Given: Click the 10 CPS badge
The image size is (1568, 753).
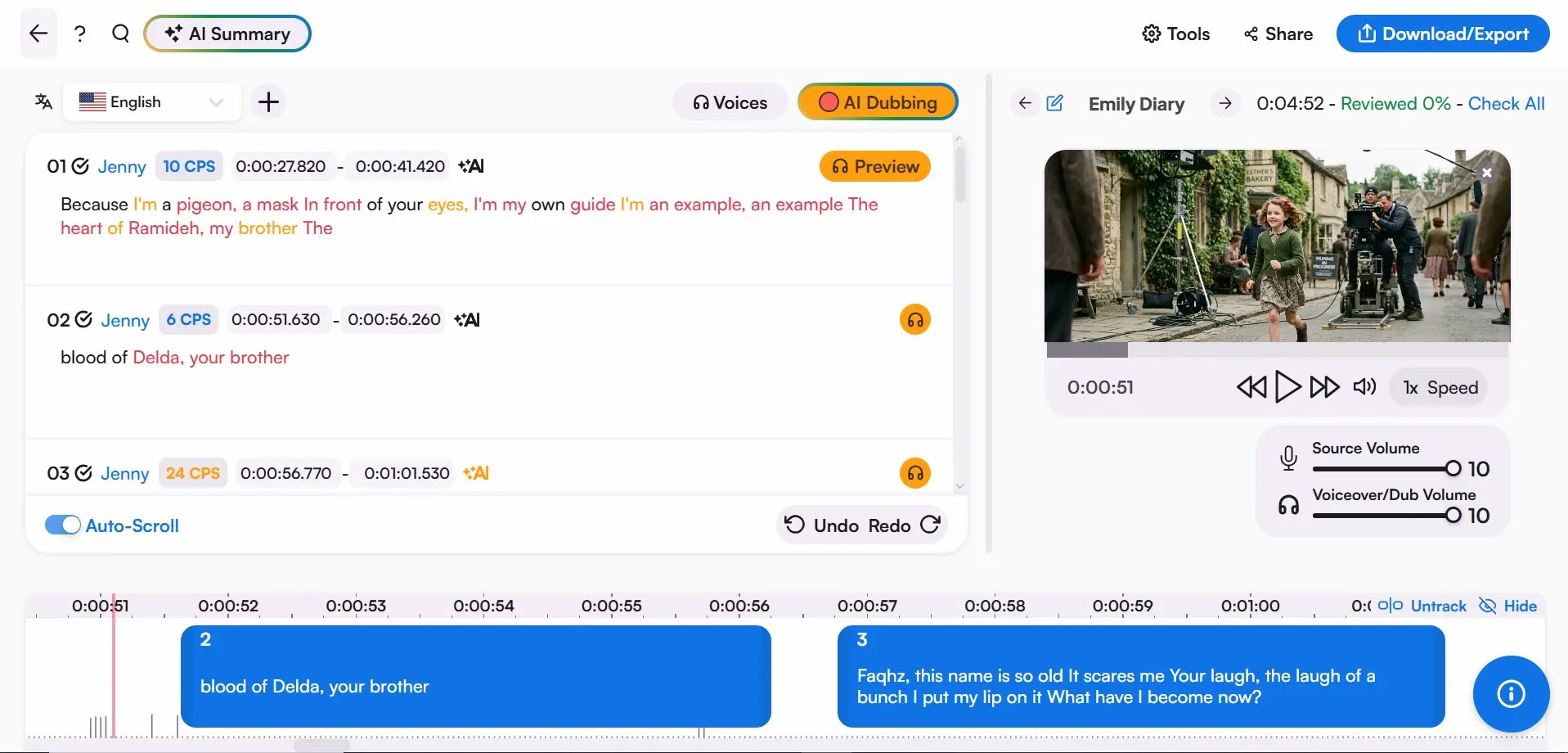Looking at the screenshot, I should click(x=189, y=166).
